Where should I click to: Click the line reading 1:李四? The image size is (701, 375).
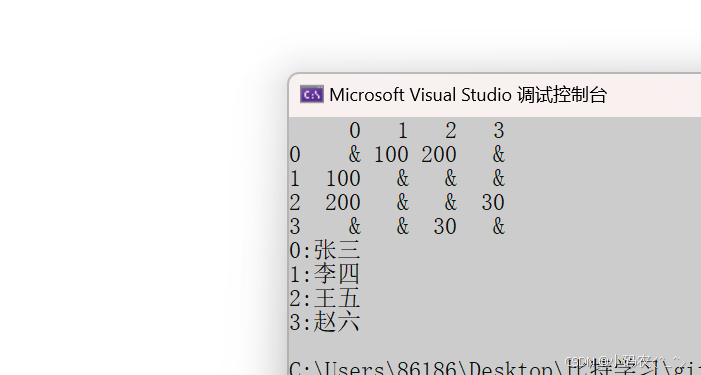[x=325, y=274]
